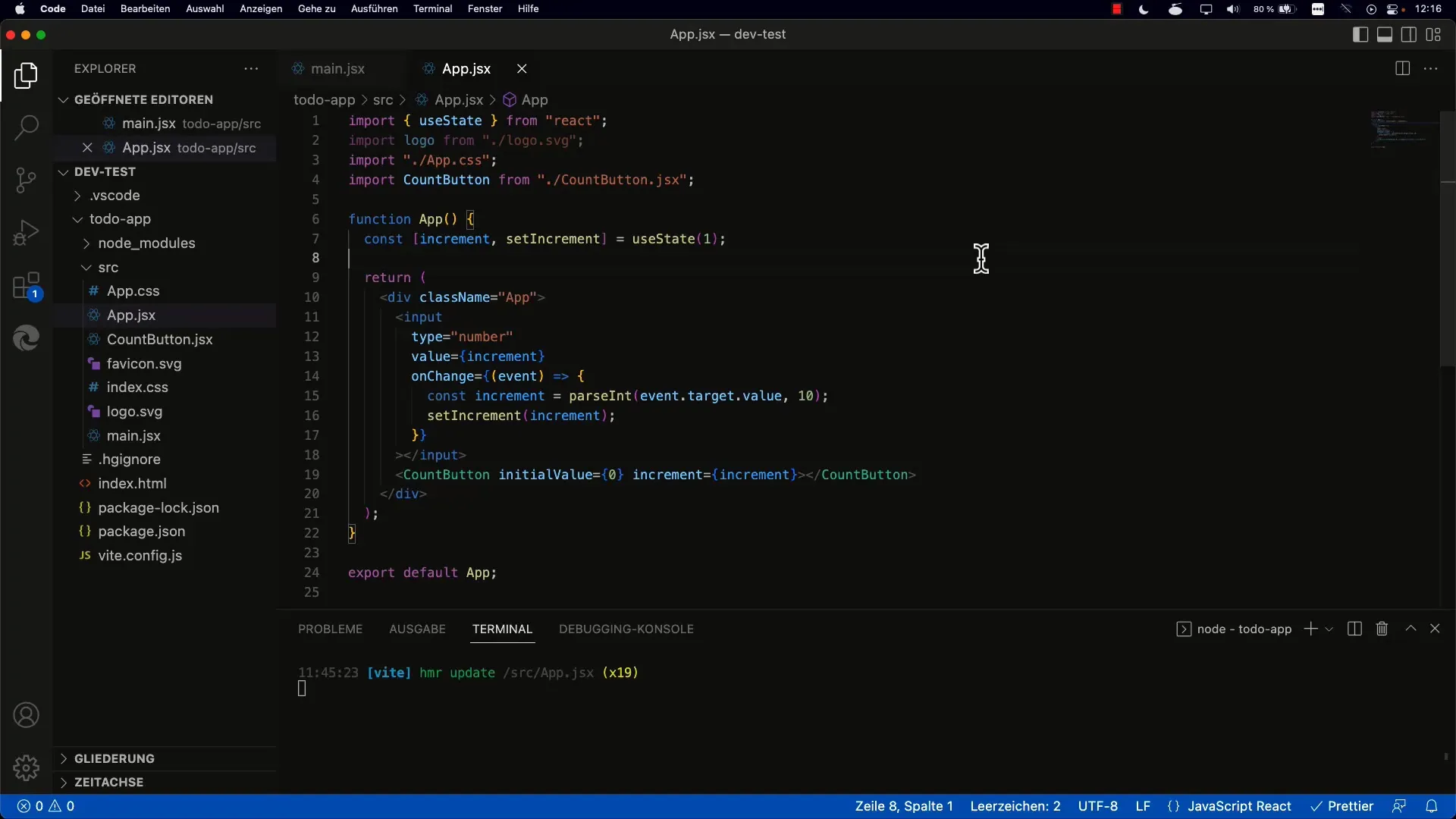Kill the terminal with trash icon
This screenshot has height=819, width=1456.
coord(1382,629)
